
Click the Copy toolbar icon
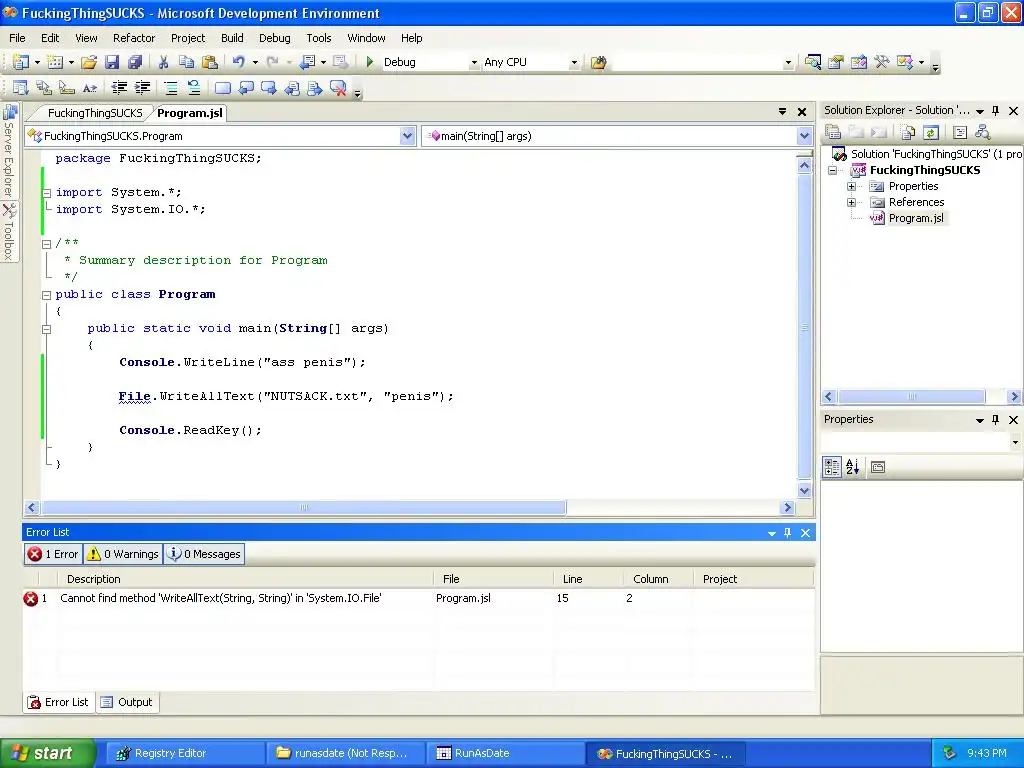186,62
